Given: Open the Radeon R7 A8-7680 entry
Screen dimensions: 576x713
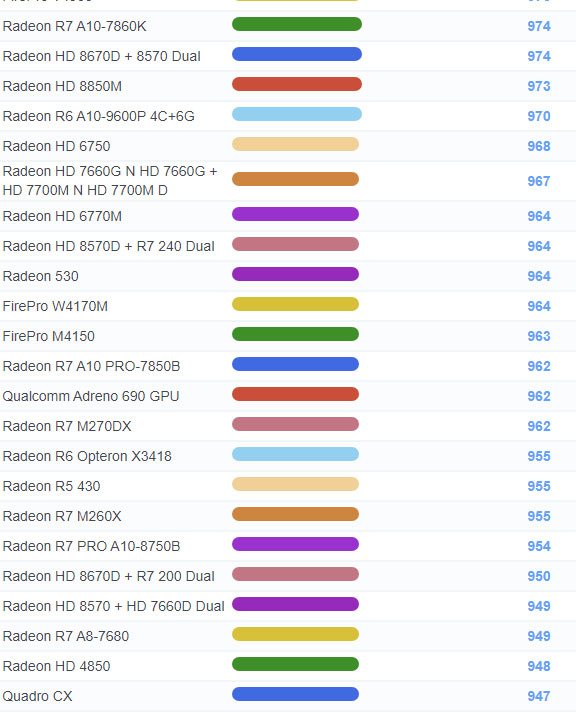Looking at the screenshot, I should point(66,637).
